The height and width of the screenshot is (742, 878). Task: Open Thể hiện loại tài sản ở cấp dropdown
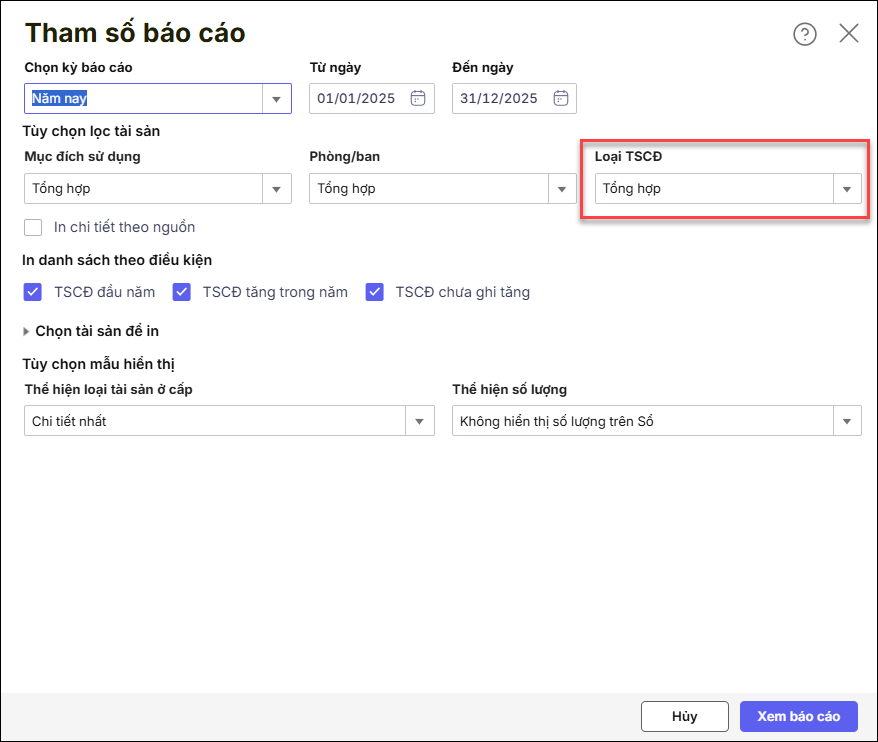(x=420, y=421)
